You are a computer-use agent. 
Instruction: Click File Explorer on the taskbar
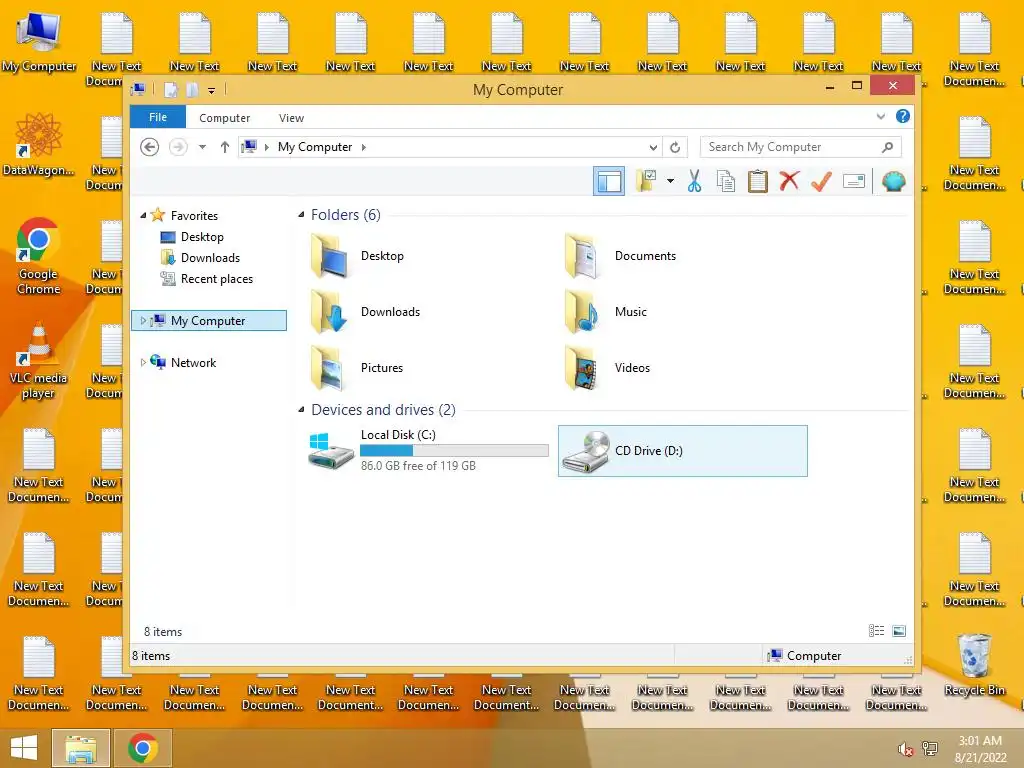click(x=80, y=748)
